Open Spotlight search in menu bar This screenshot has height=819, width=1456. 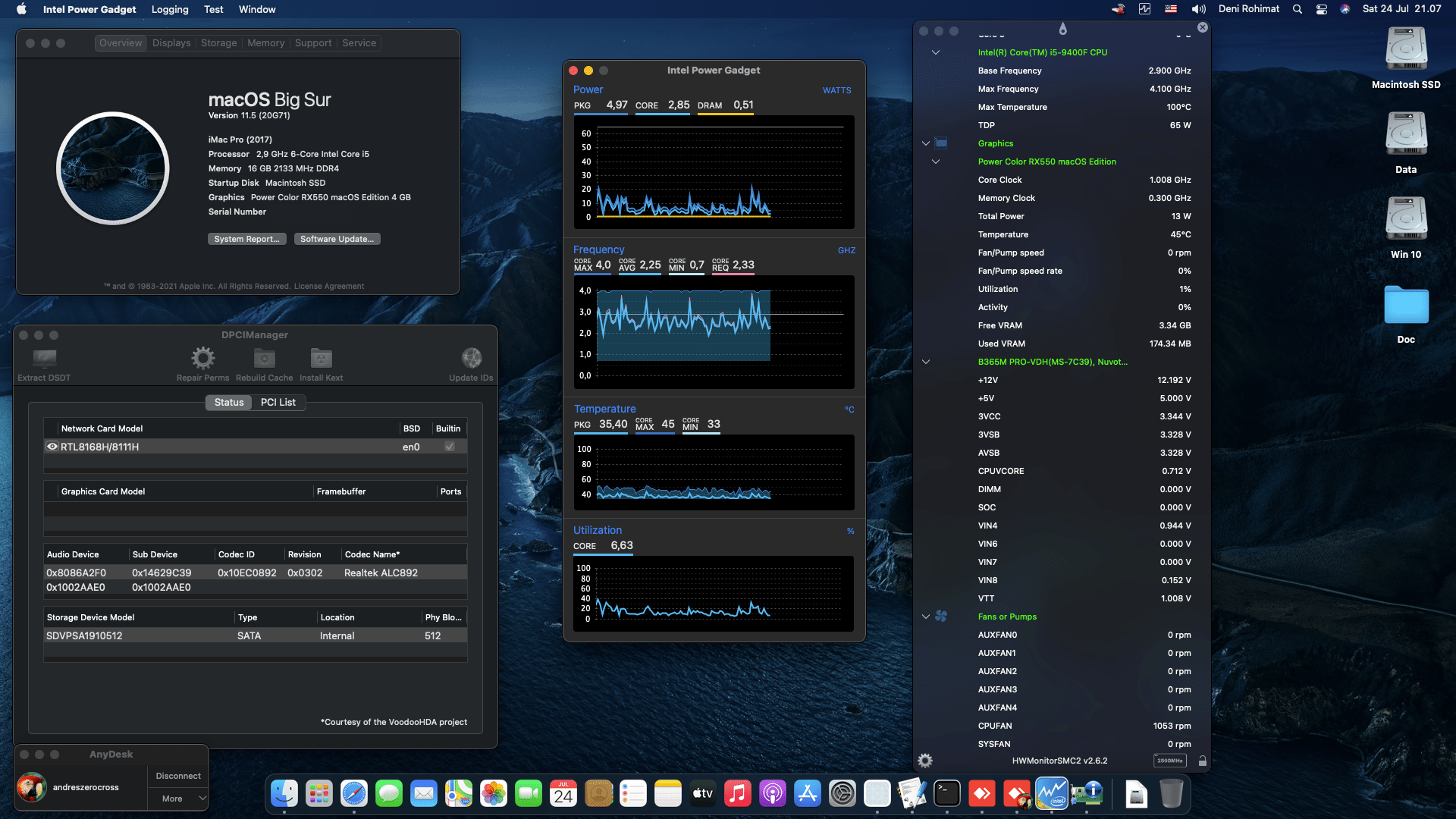coord(1298,9)
